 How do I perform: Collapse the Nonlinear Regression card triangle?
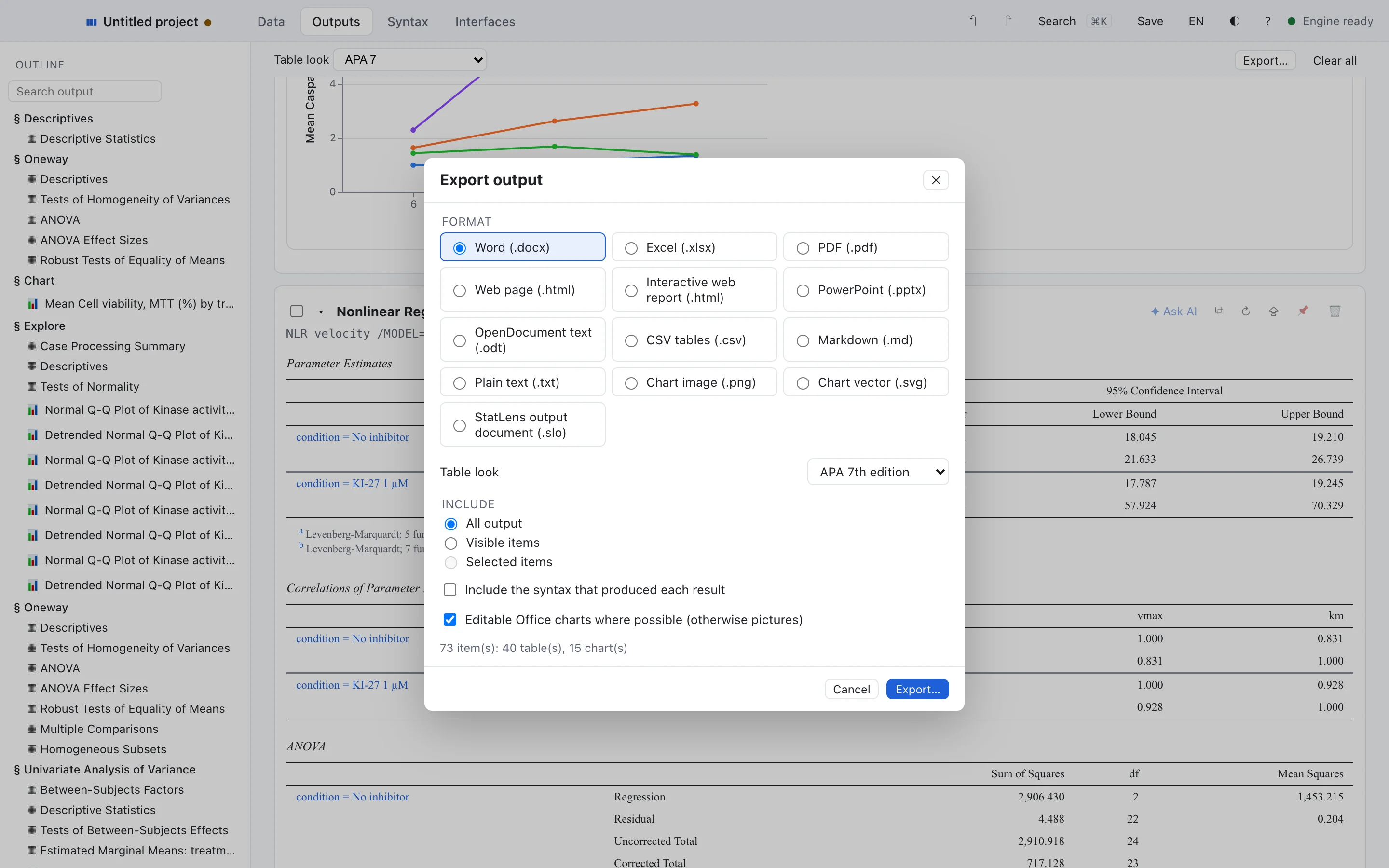pos(321,312)
